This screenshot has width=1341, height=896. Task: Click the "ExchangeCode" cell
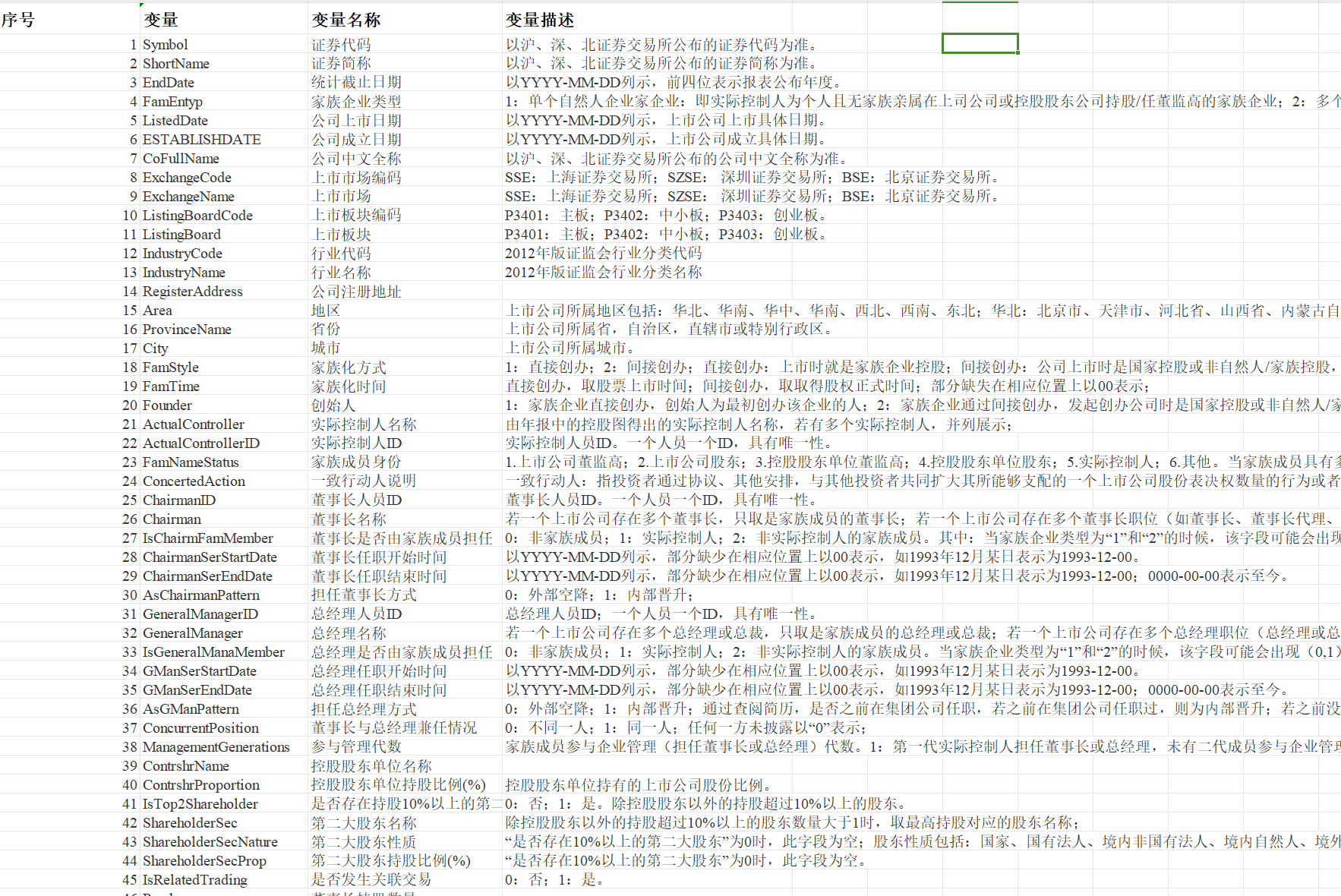coord(187,178)
